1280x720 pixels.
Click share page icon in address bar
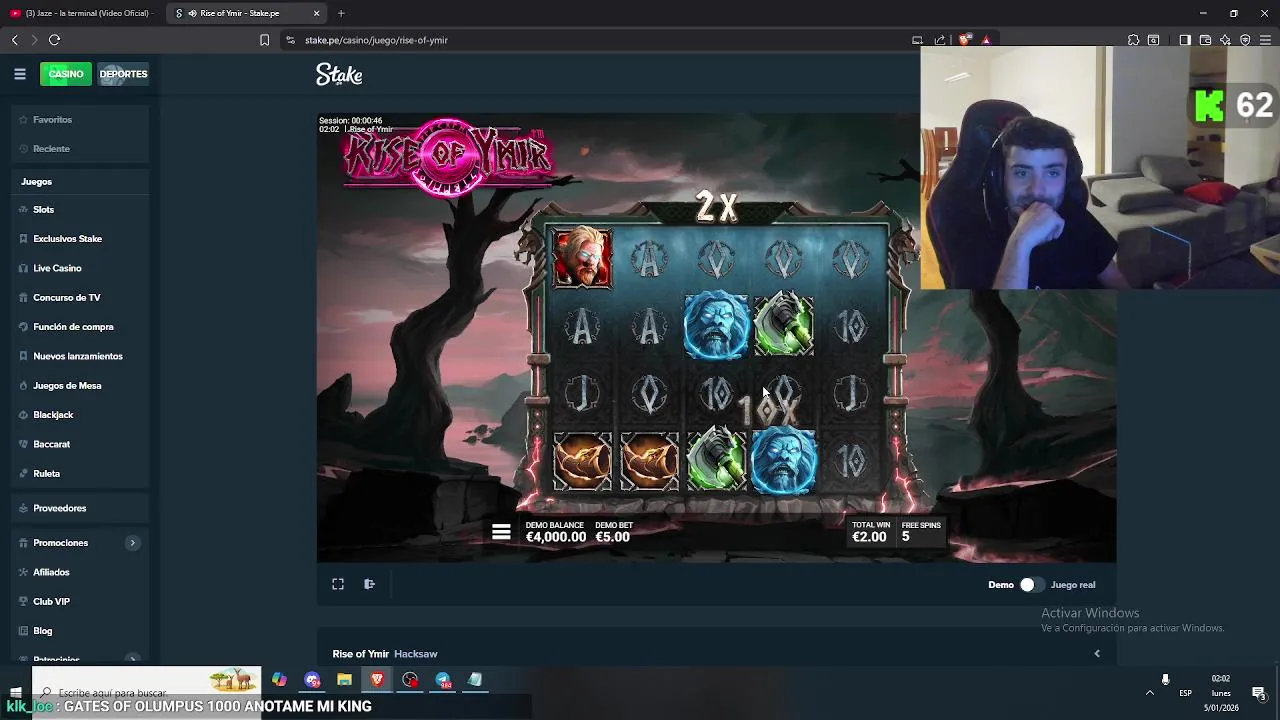pyautogui.click(x=939, y=40)
